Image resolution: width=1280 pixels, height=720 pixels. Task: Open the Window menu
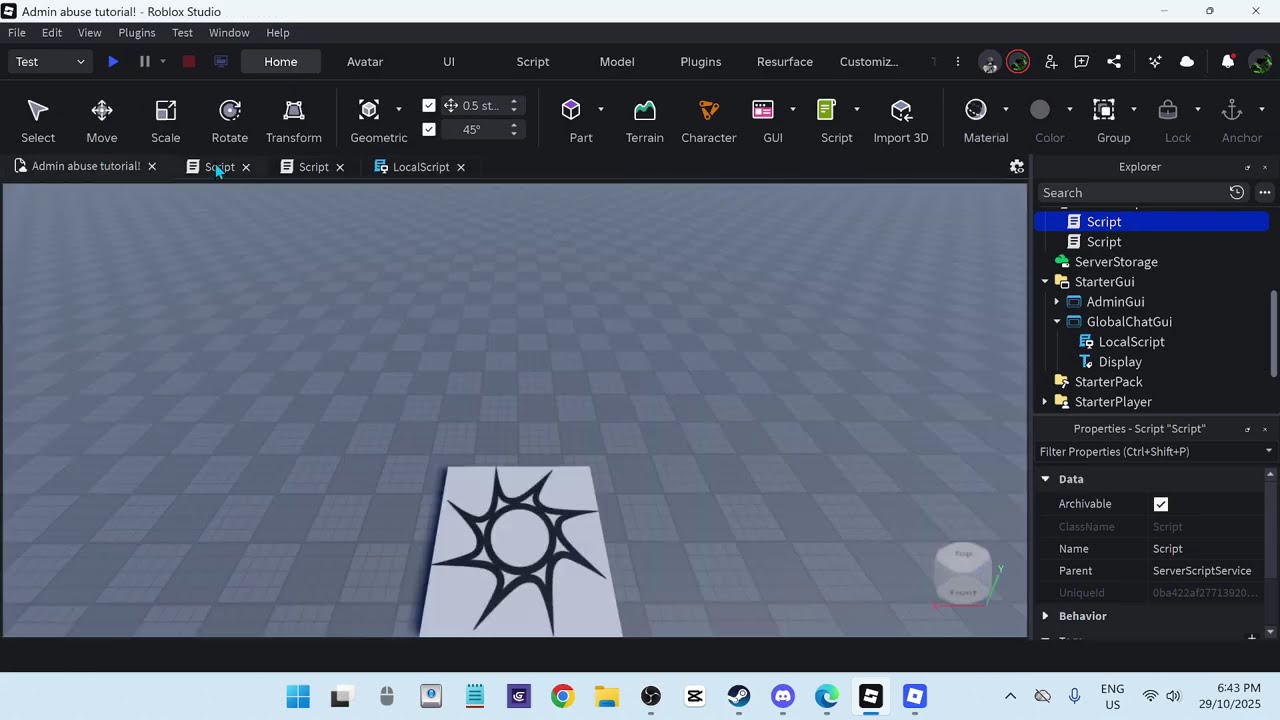point(229,33)
